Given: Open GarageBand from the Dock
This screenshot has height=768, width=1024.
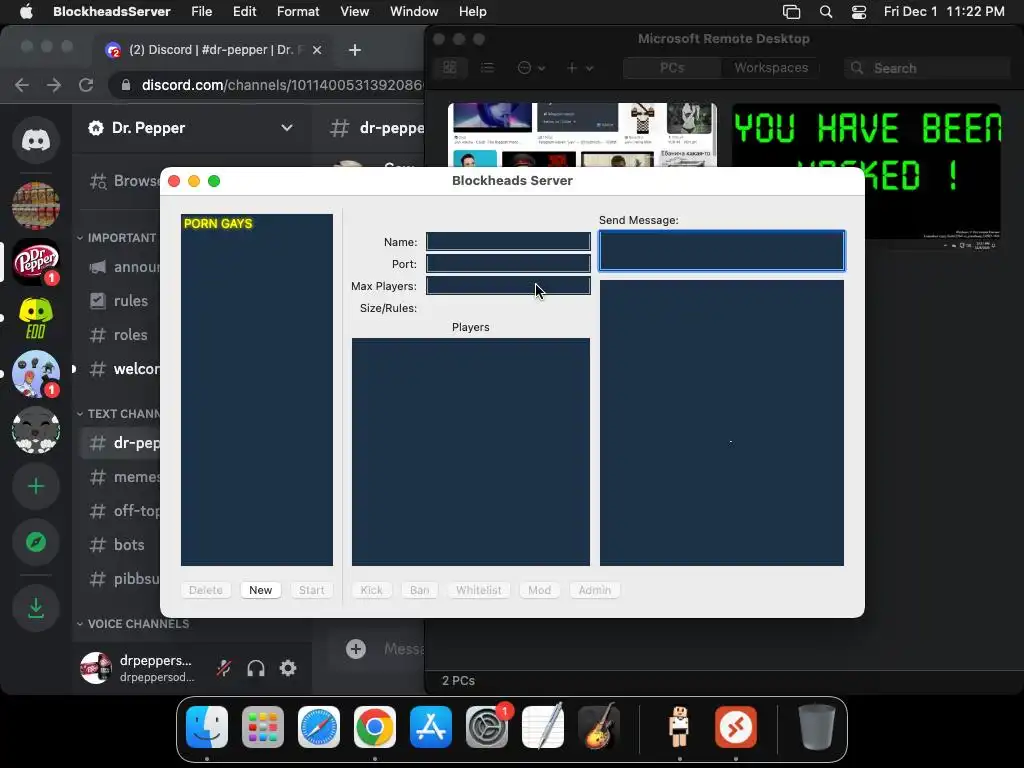Looking at the screenshot, I should 599,727.
